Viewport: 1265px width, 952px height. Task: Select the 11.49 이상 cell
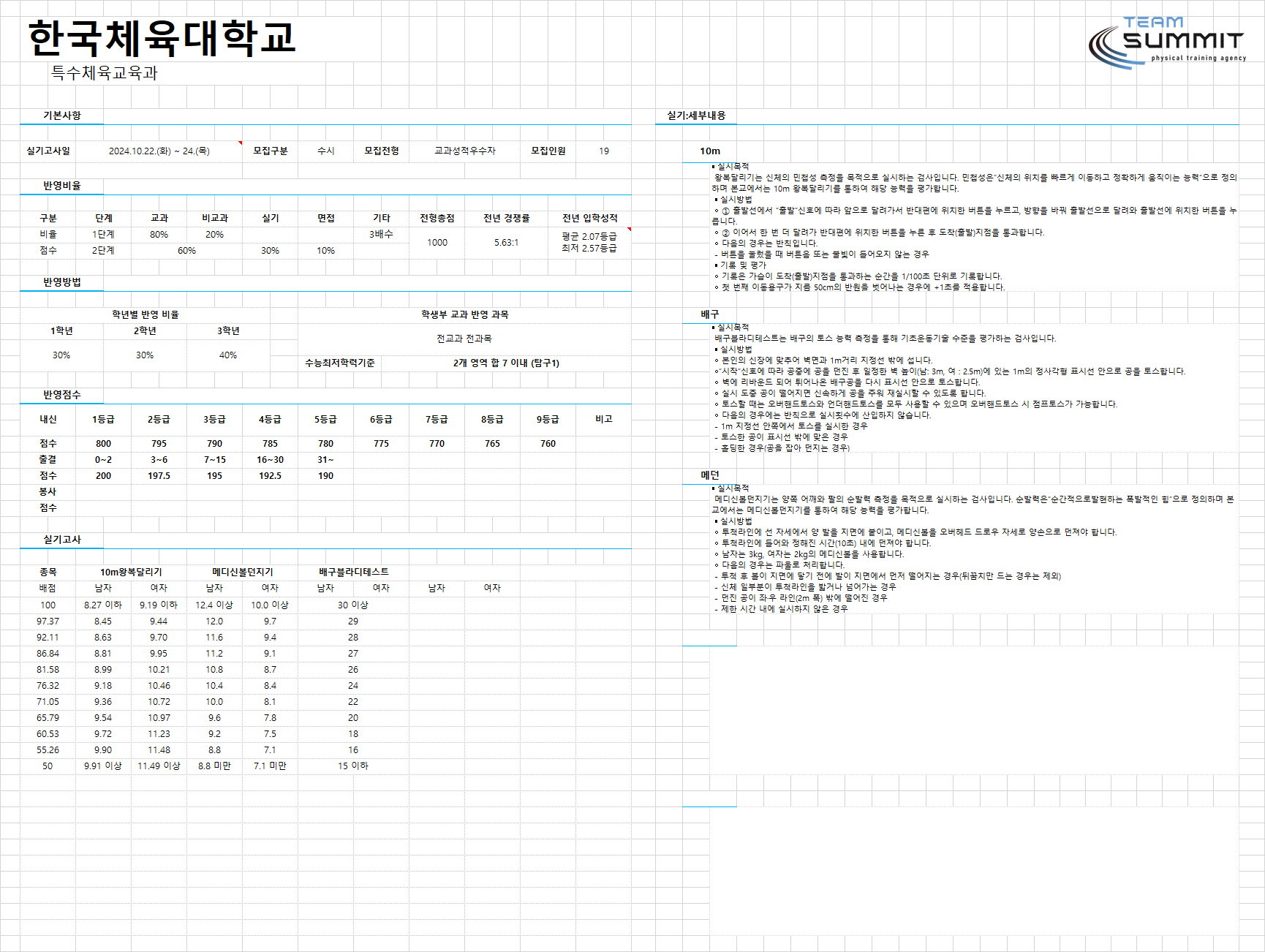pyautogui.click(x=159, y=766)
